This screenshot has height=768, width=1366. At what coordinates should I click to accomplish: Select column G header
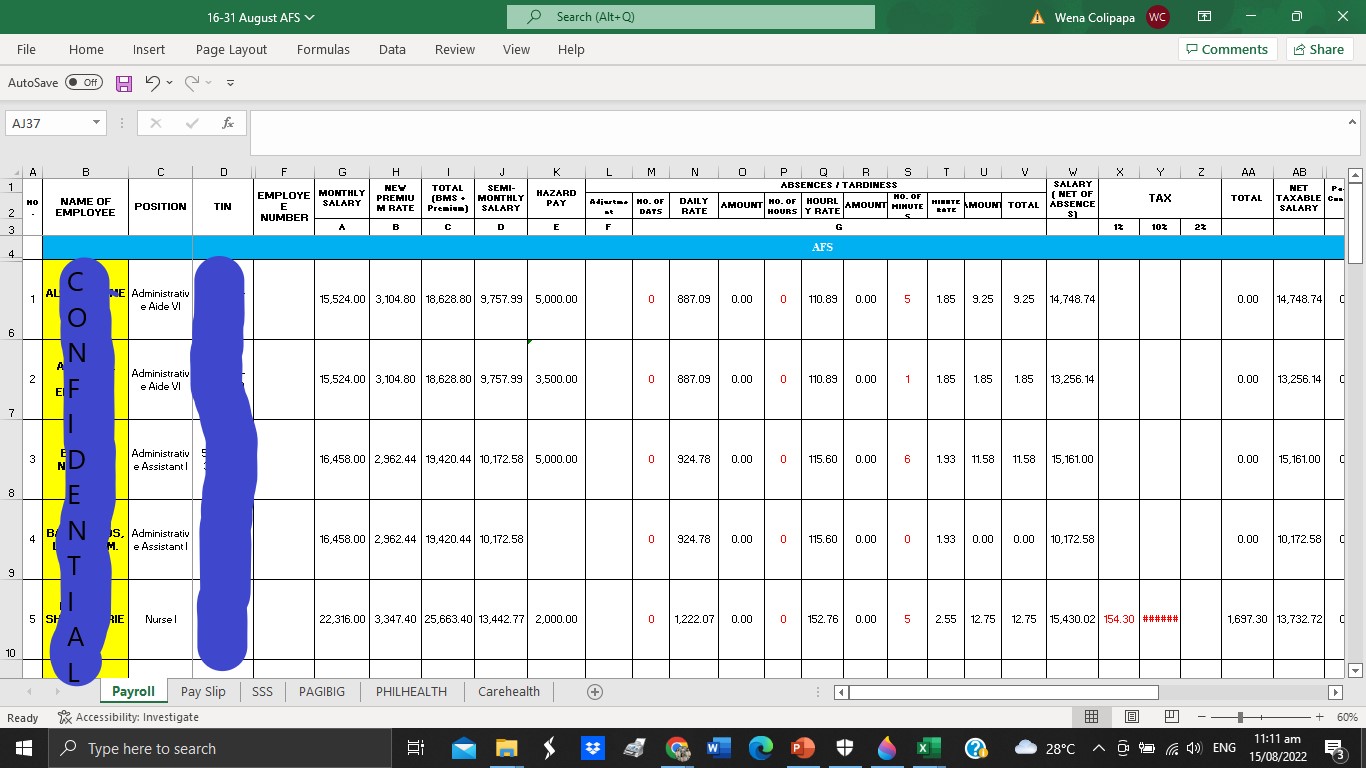[342, 172]
